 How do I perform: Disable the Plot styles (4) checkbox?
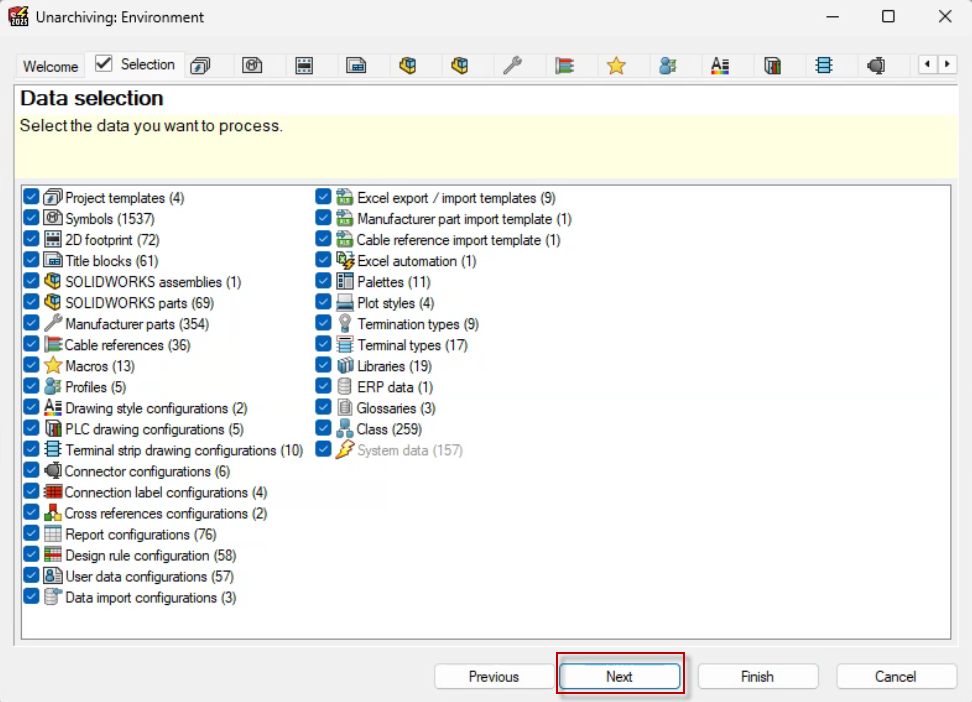click(323, 302)
